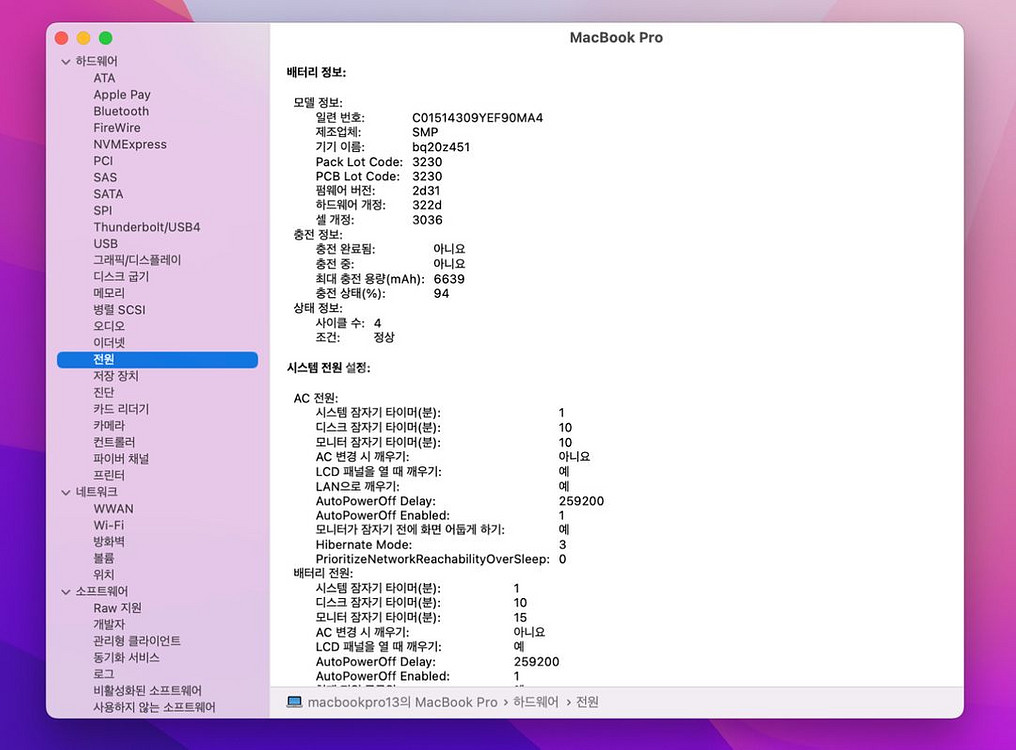The width and height of the screenshot is (1016, 750).
Task: Click firmware version value 2d31
Action: (426, 191)
